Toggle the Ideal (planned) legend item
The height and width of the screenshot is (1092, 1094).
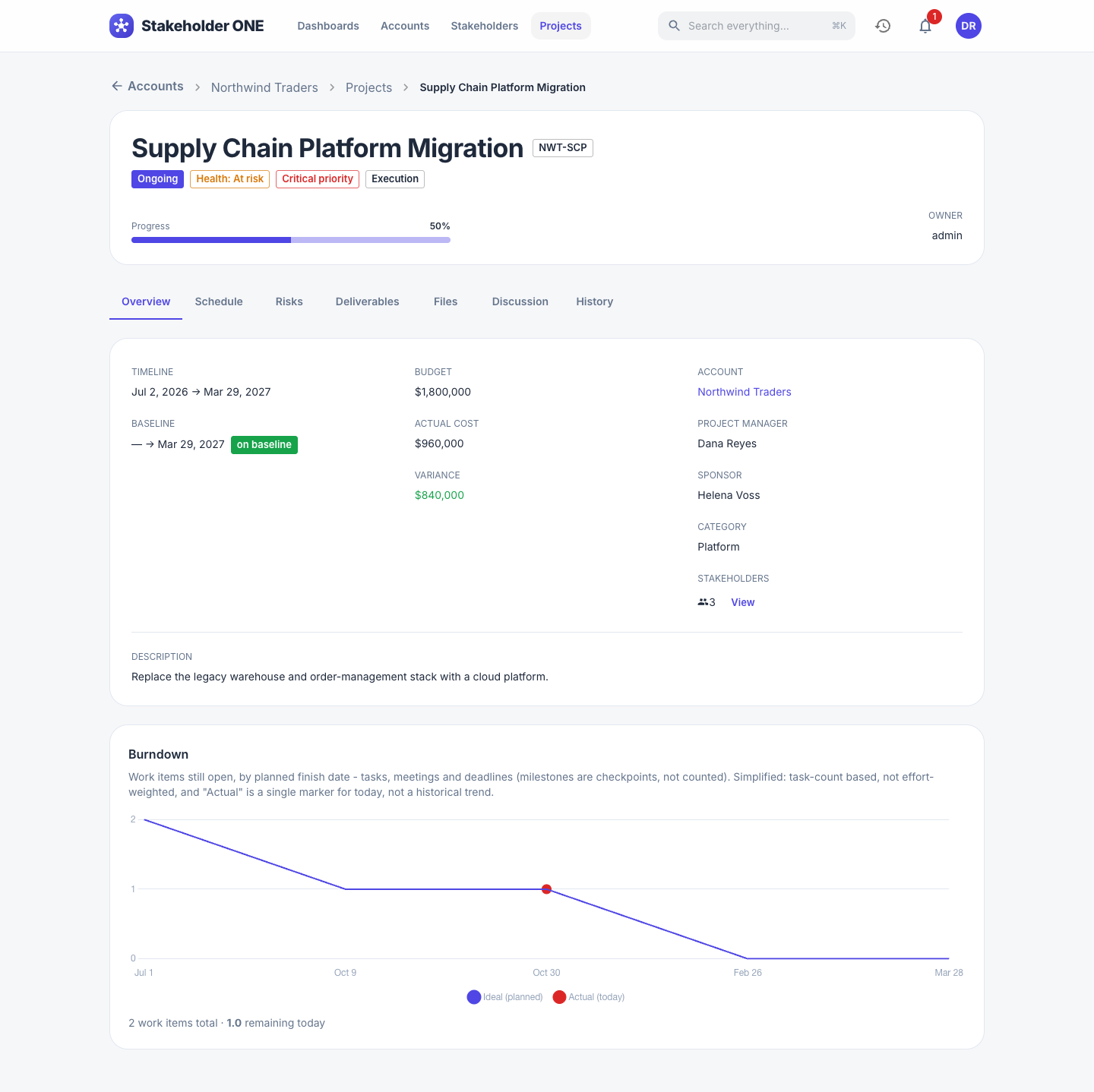505,997
